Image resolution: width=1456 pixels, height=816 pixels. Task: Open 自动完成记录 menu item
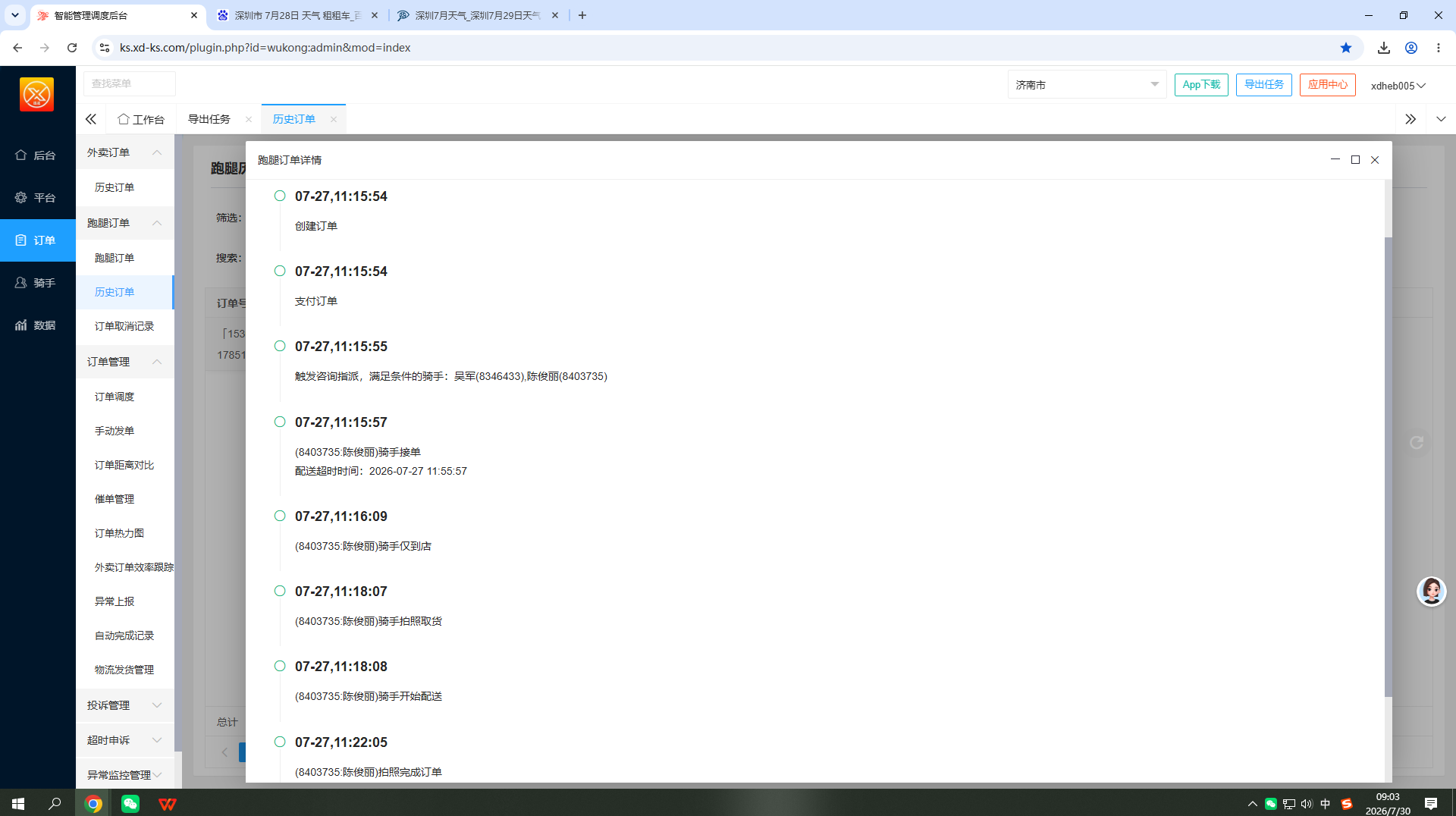pyautogui.click(x=125, y=636)
